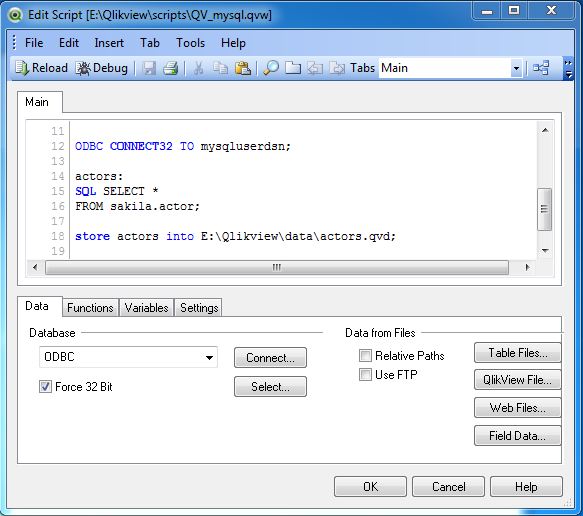Click the Field Data... button
Viewport: 583px width, 516px height.
point(518,436)
